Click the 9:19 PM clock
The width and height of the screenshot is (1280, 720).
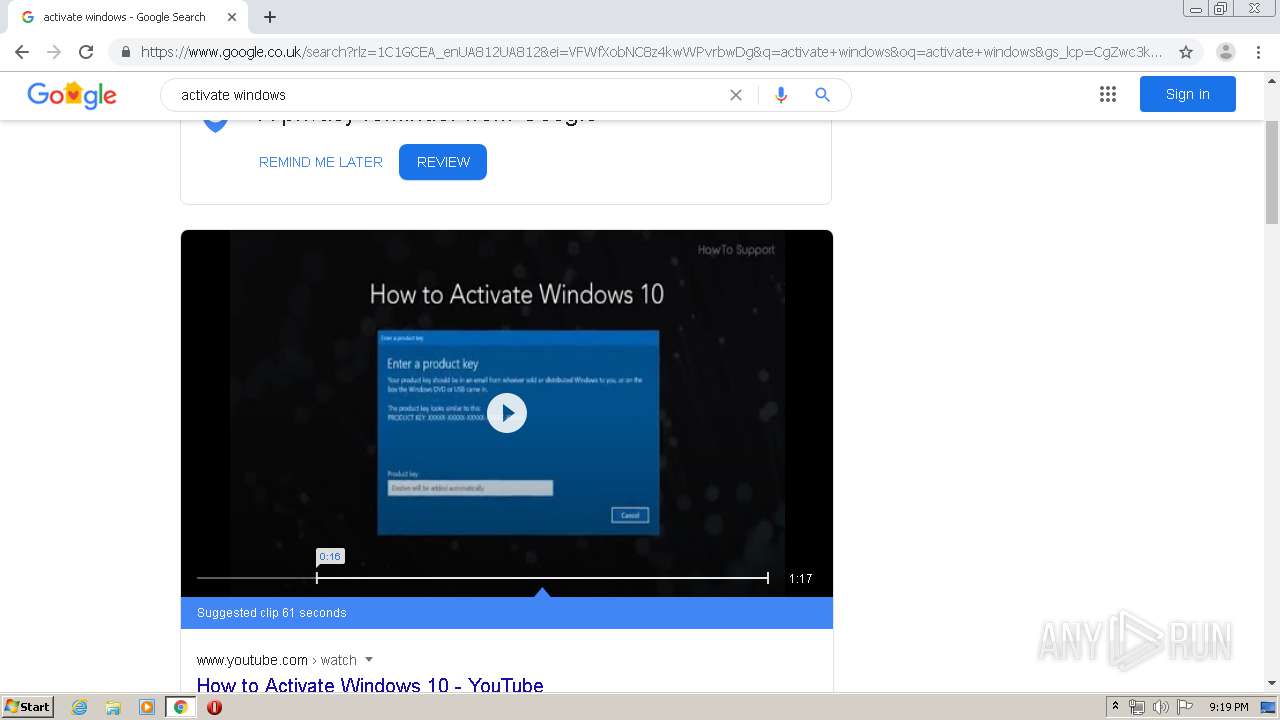[1228, 707]
